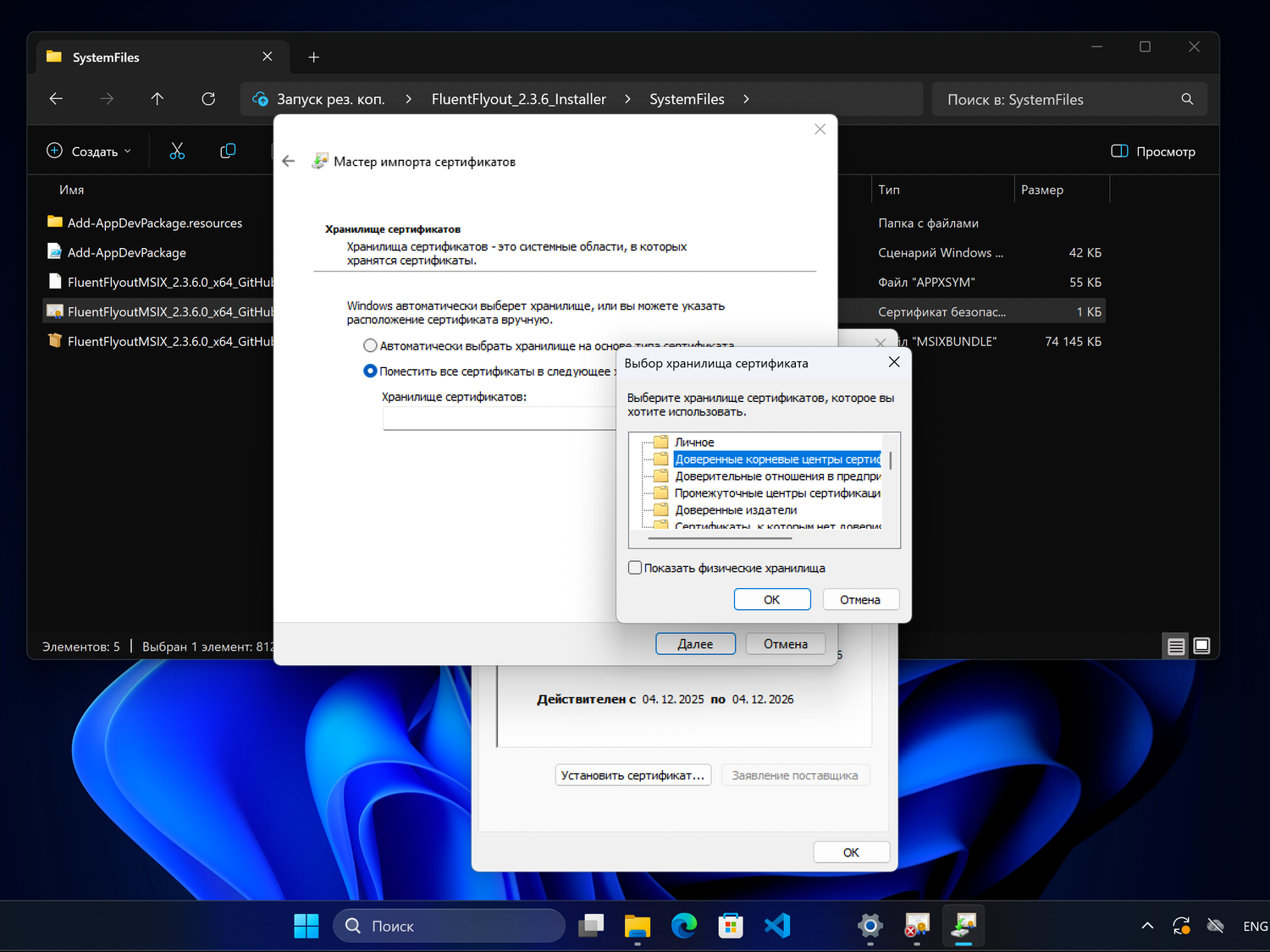1270x952 pixels.
Task: Select the Add-AppDevPackage.resources folder
Action: (155, 223)
